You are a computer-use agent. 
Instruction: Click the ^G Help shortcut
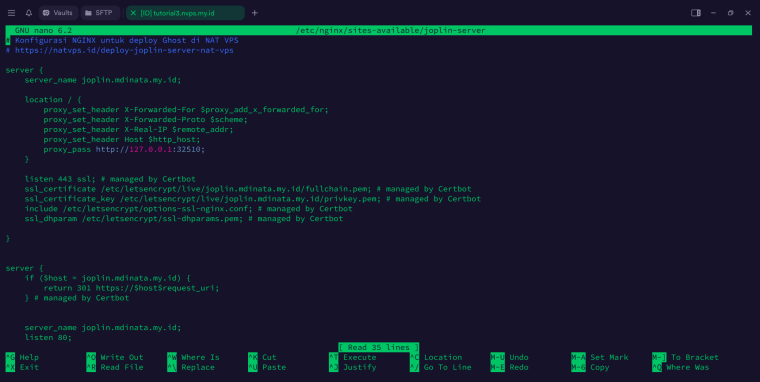(22, 357)
